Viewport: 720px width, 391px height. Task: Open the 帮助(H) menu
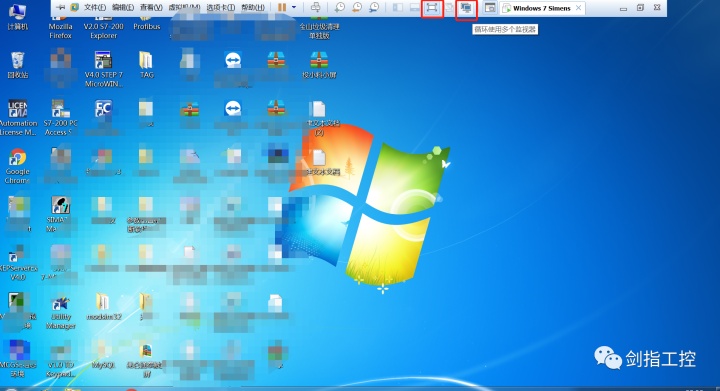[253, 7]
